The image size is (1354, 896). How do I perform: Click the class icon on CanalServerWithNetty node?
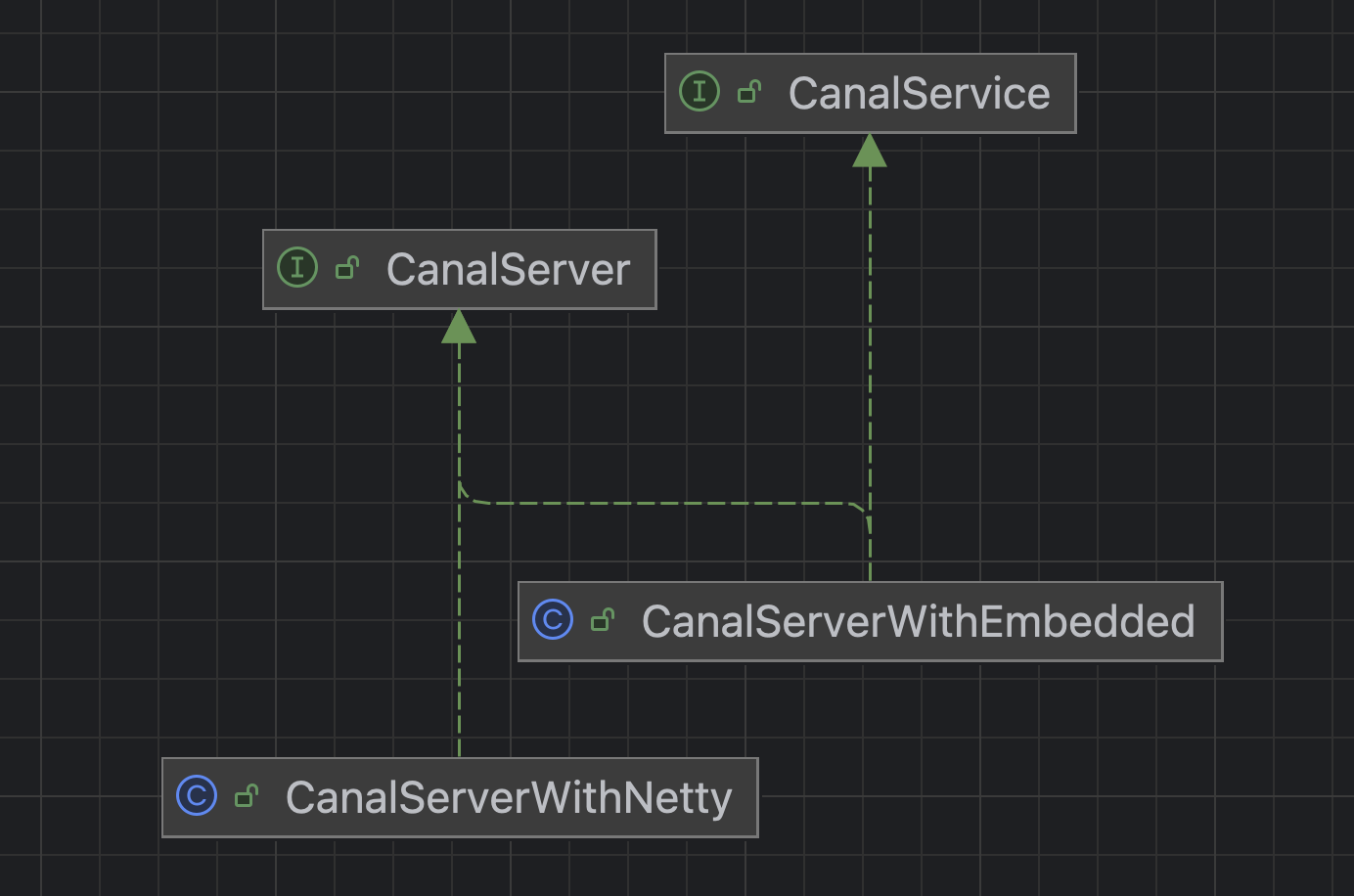pyautogui.click(x=197, y=796)
